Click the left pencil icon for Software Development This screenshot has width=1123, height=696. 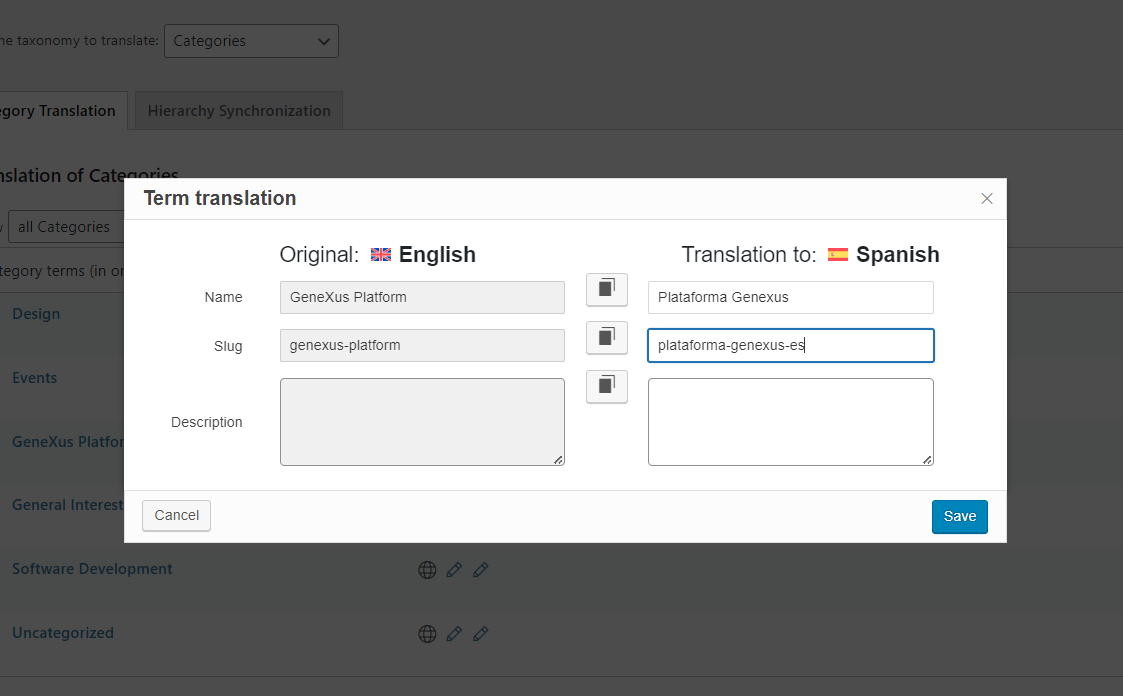tap(454, 570)
